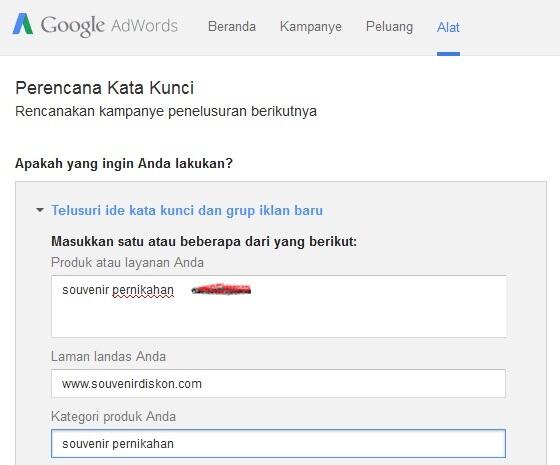The height and width of the screenshot is (465, 560).
Task: Open the Kampanye tab
Action: point(311,27)
